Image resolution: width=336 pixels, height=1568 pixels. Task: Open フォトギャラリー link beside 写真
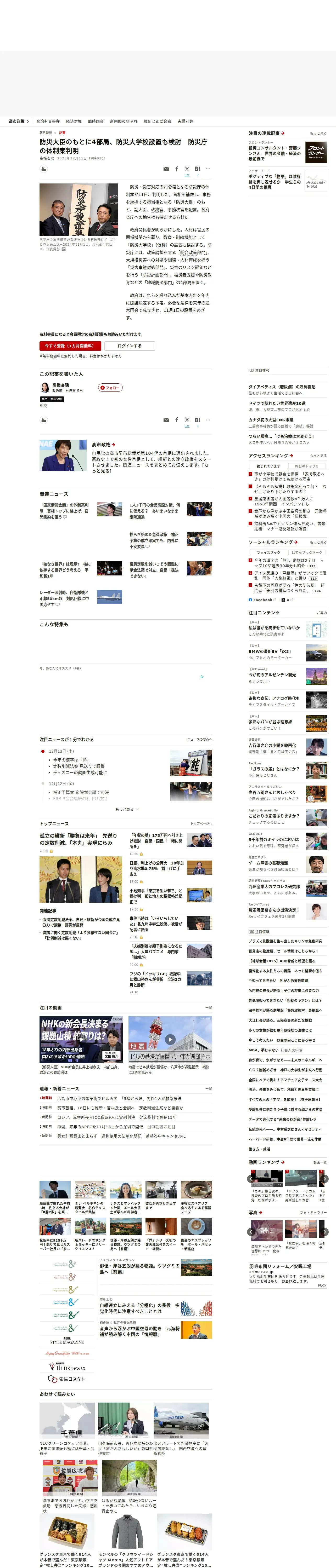click(313, 1213)
